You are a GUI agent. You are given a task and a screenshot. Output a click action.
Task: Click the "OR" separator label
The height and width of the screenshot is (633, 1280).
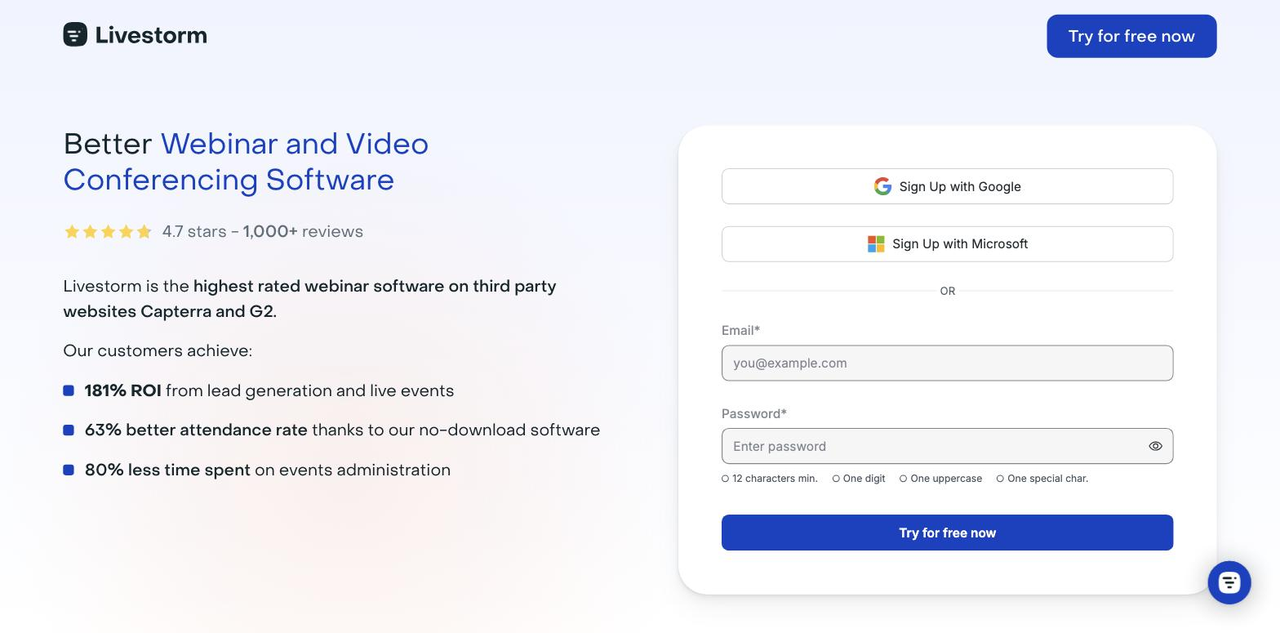click(947, 291)
